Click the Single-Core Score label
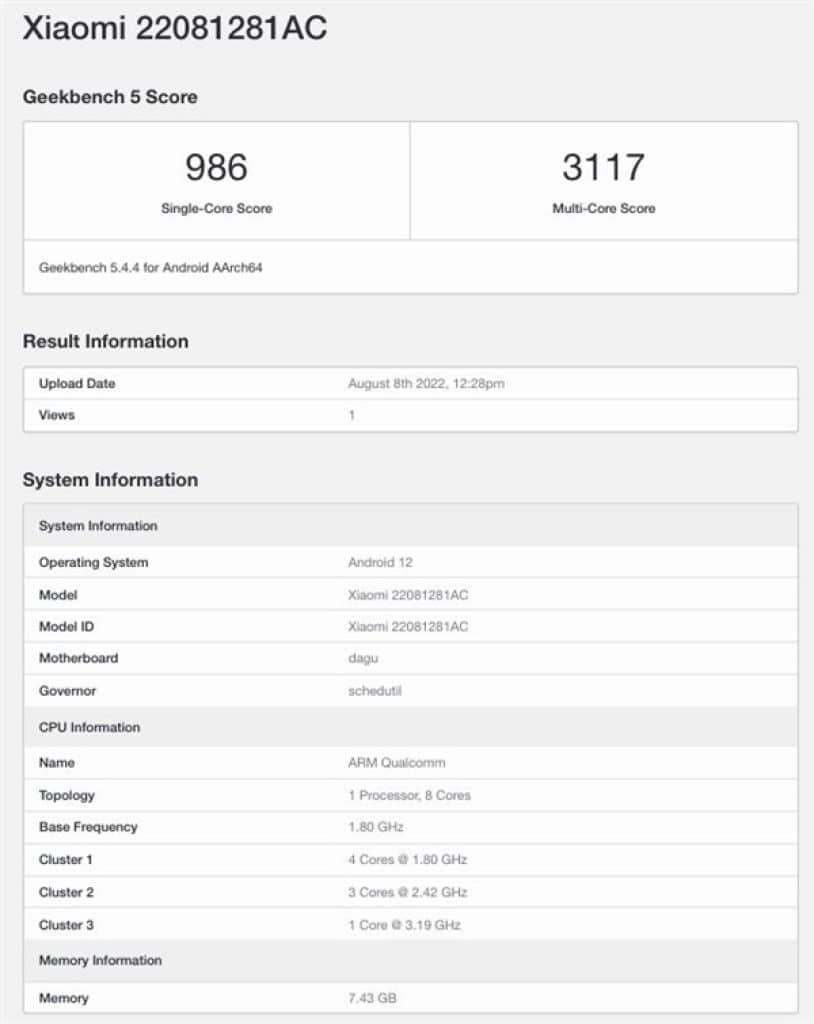This screenshot has width=814, height=1024. point(216,209)
